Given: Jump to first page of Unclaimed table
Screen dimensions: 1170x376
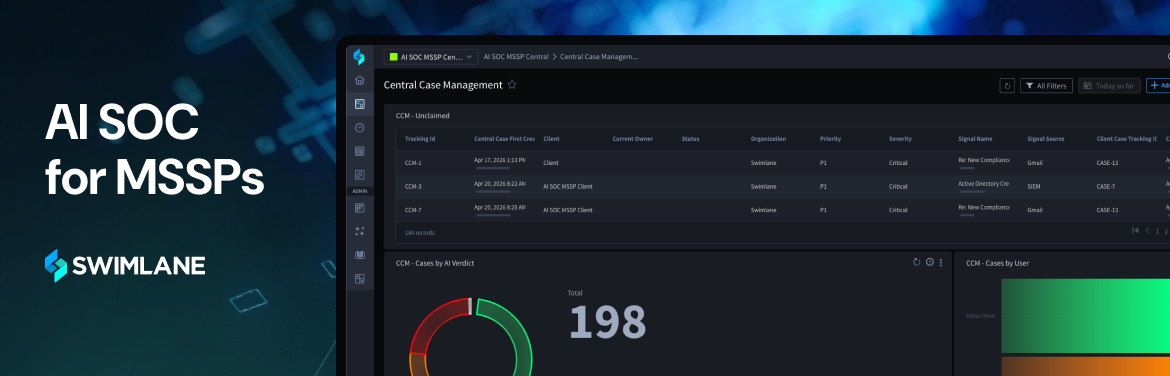Looking at the screenshot, I should pos(1136,231).
